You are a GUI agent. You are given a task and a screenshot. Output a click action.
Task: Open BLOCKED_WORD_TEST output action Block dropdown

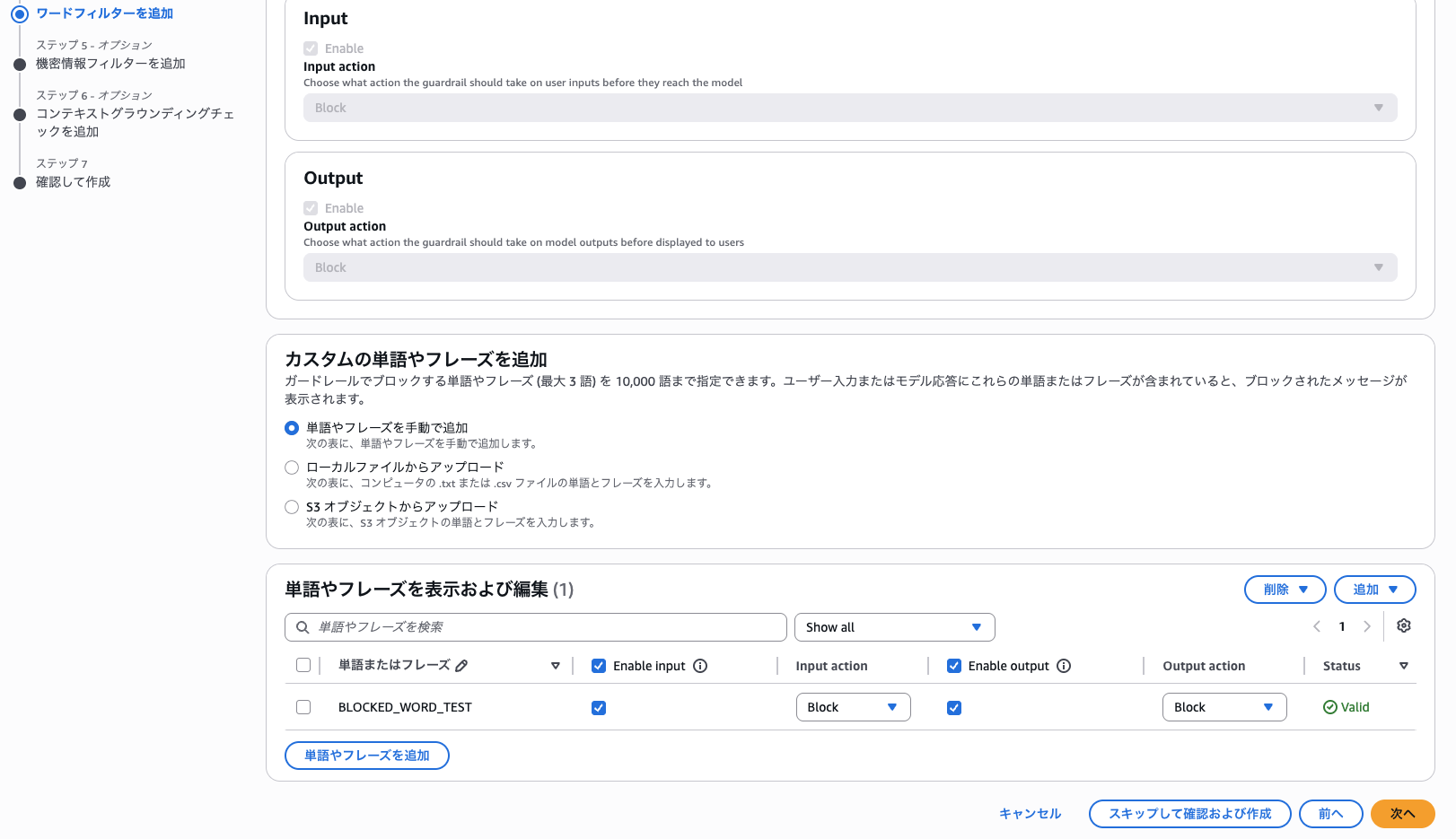(1224, 707)
